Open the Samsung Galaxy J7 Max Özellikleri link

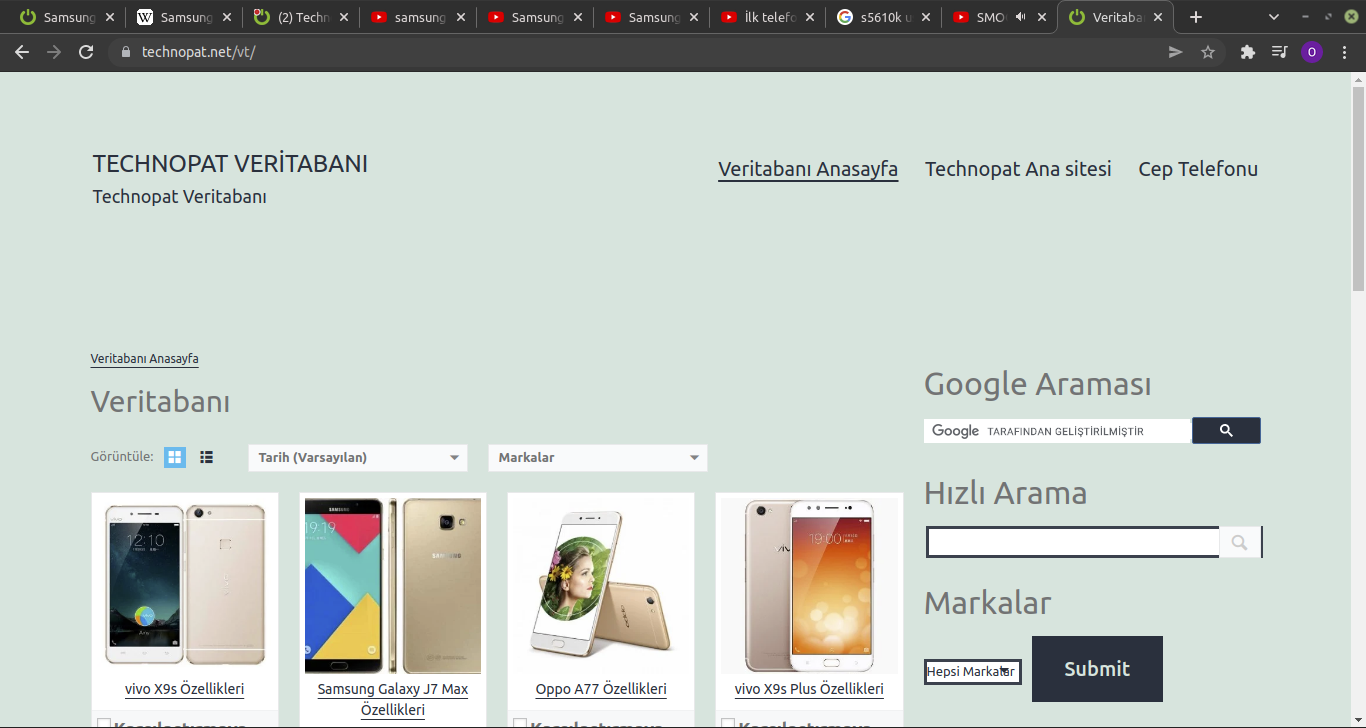[393, 699]
